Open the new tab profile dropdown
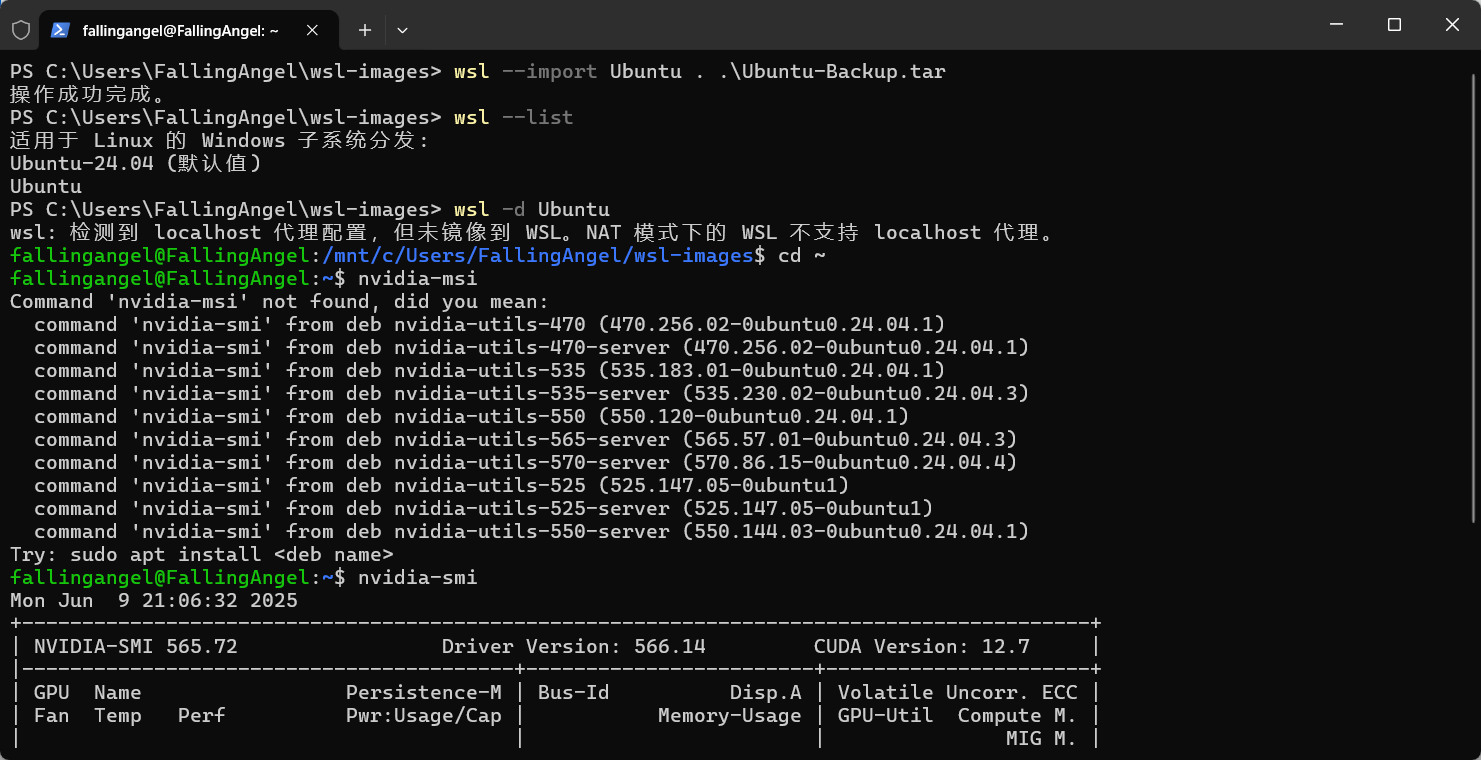The width and height of the screenshot is (1481, 760). [402, 30]
